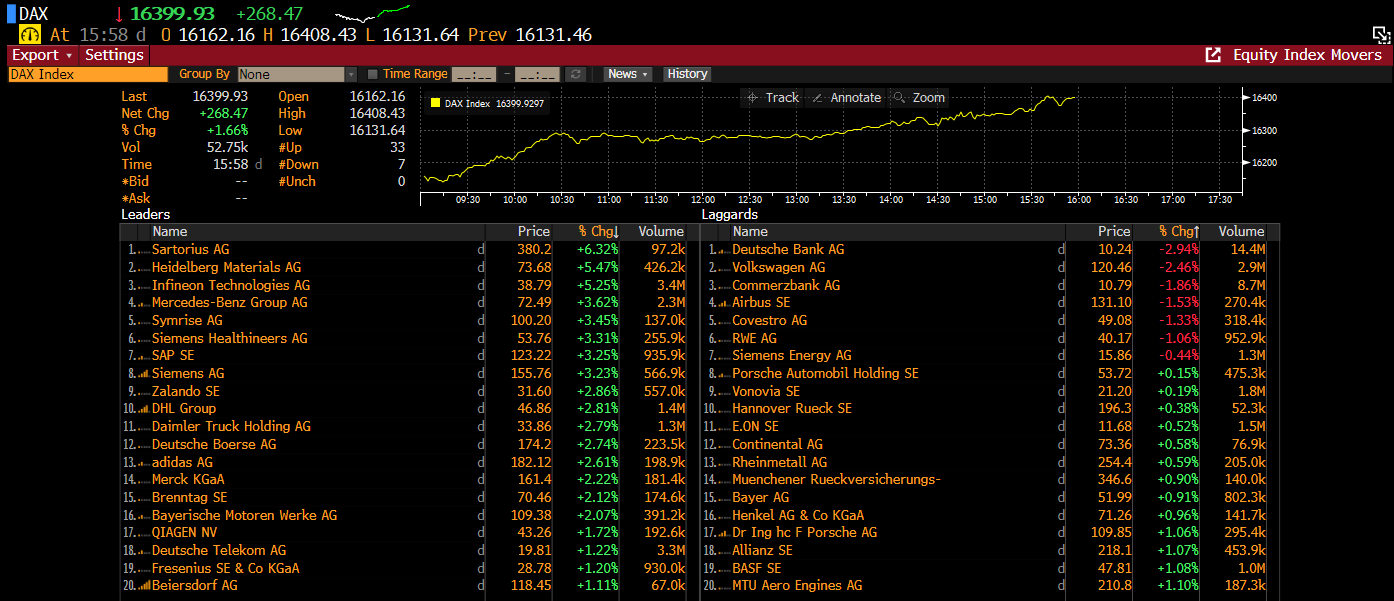Image resolution: width=1394 pixels, height=601 pixels.
Task: Open the pop-out icon beside Equity Index Movers
Action: [x=1213, y=55]
